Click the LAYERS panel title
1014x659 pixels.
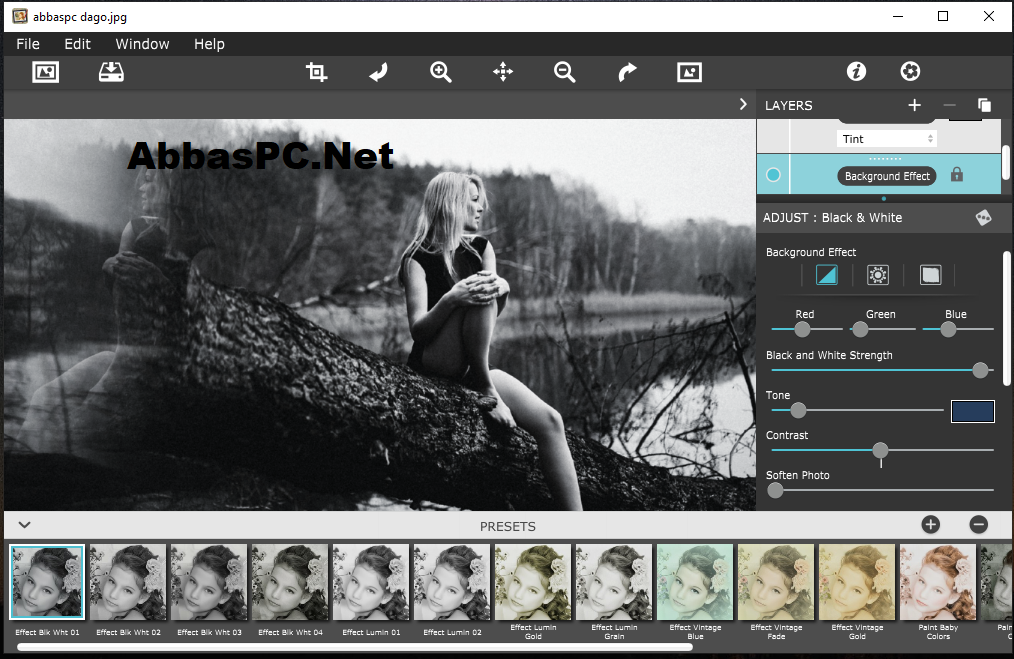tap(788, 105)
